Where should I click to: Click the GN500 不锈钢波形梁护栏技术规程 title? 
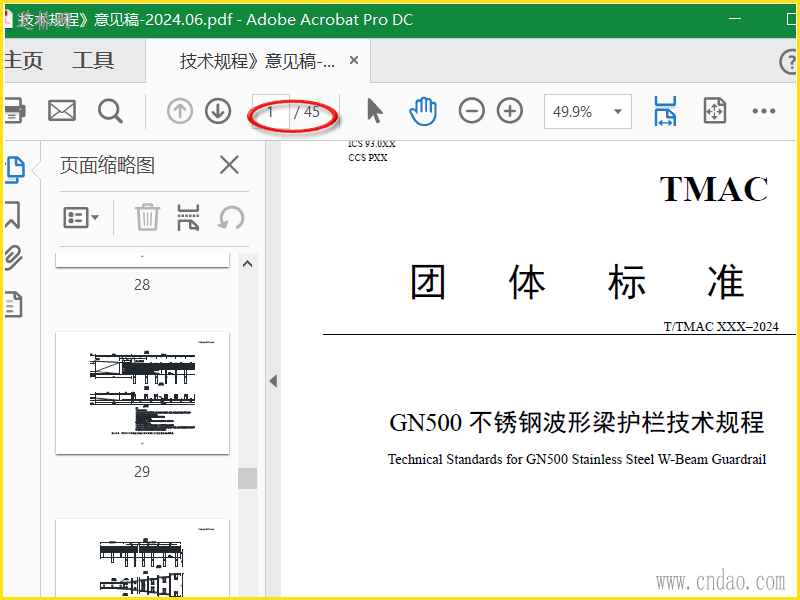point(577,422)
